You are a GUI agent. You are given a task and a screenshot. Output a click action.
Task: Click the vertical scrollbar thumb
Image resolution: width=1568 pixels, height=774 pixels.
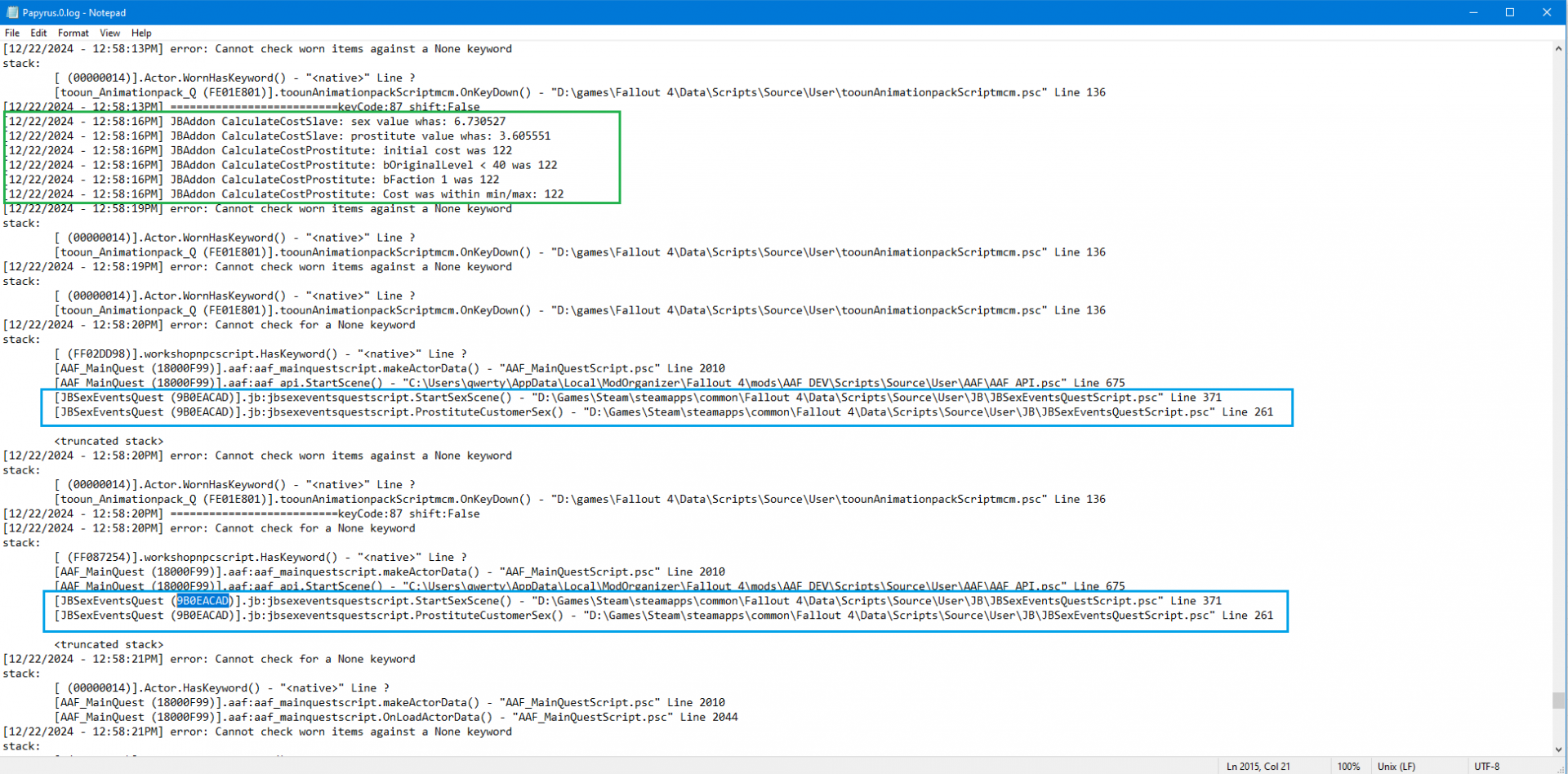(x=1559, y=700)
